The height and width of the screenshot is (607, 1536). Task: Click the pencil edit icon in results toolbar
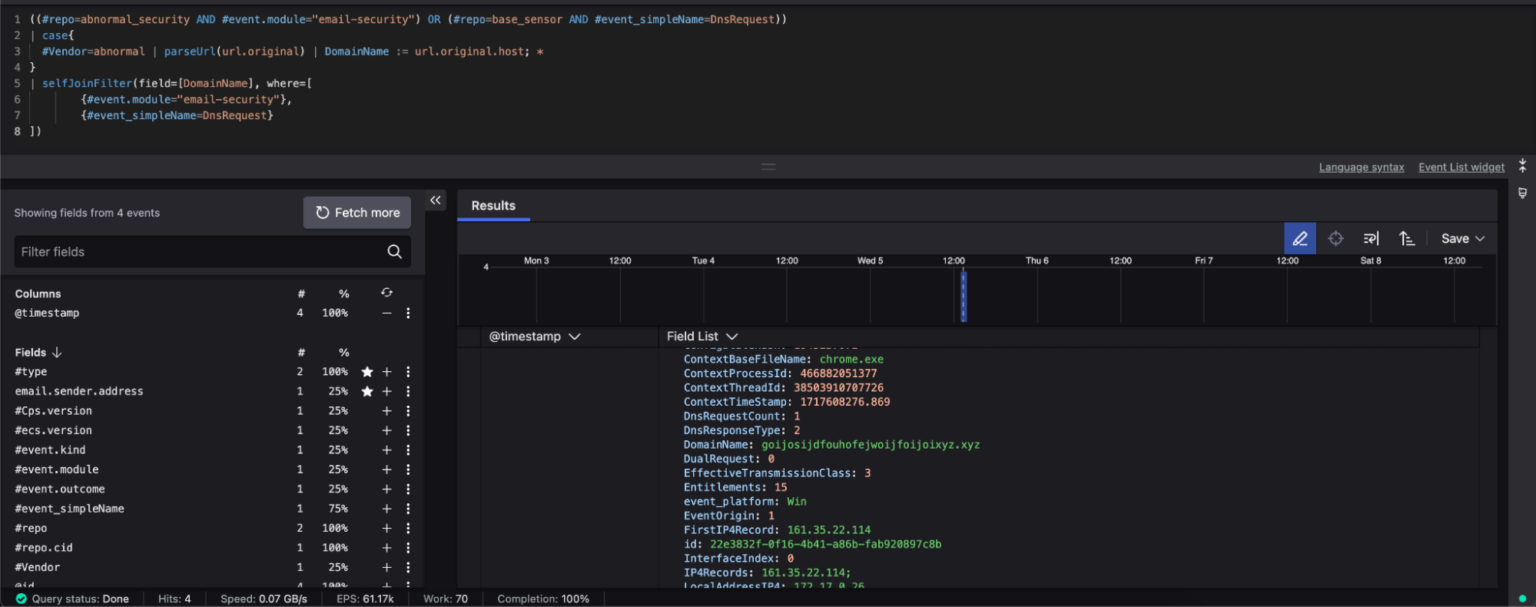point(1299,239)
